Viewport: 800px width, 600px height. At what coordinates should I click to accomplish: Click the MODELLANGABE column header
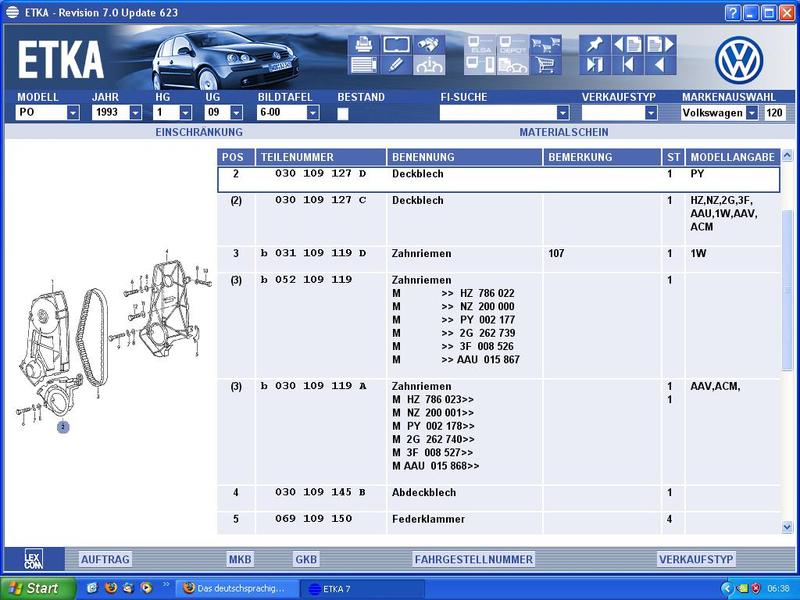coord(733,157)
